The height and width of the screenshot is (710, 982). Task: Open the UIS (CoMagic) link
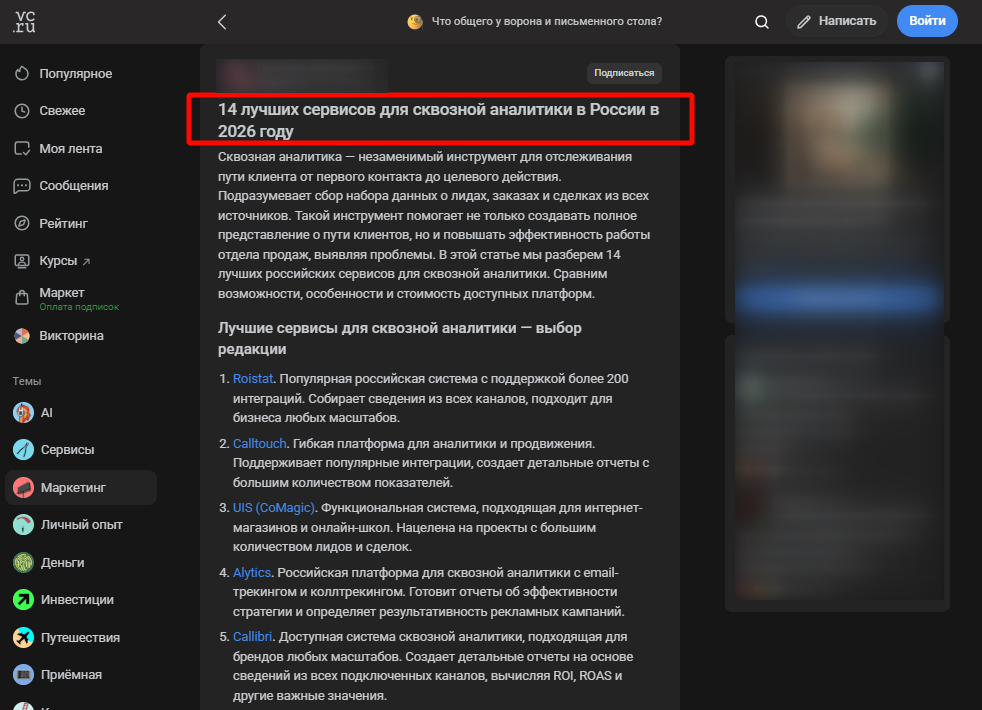[274, 508]
